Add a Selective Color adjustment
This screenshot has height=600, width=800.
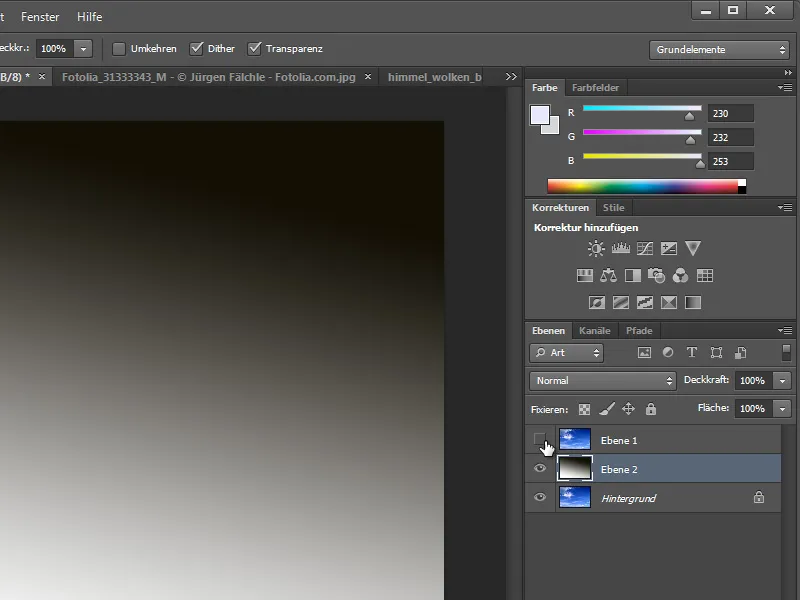tap(668, 303)
